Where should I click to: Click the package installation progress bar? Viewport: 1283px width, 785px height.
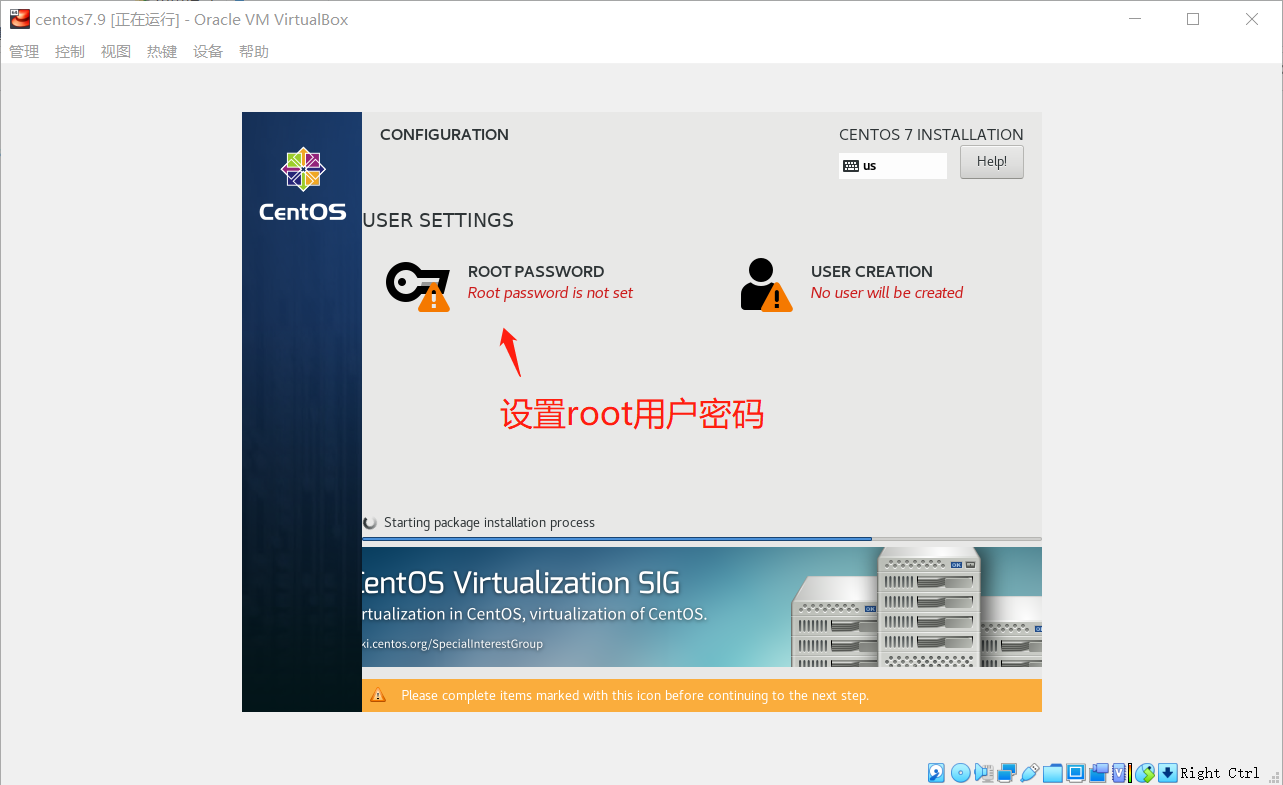click(702, 539)
